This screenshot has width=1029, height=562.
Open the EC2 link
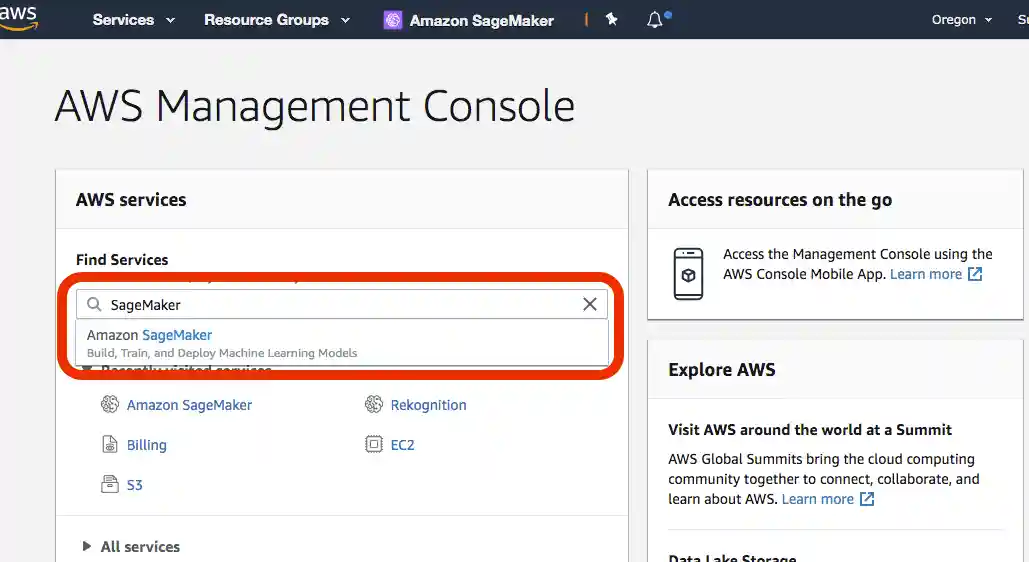tap(402, 445)
